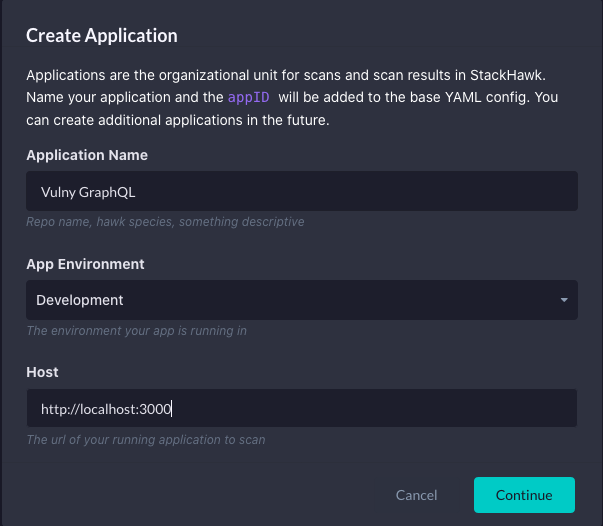Click the Application Name input field

coord(302,191)
